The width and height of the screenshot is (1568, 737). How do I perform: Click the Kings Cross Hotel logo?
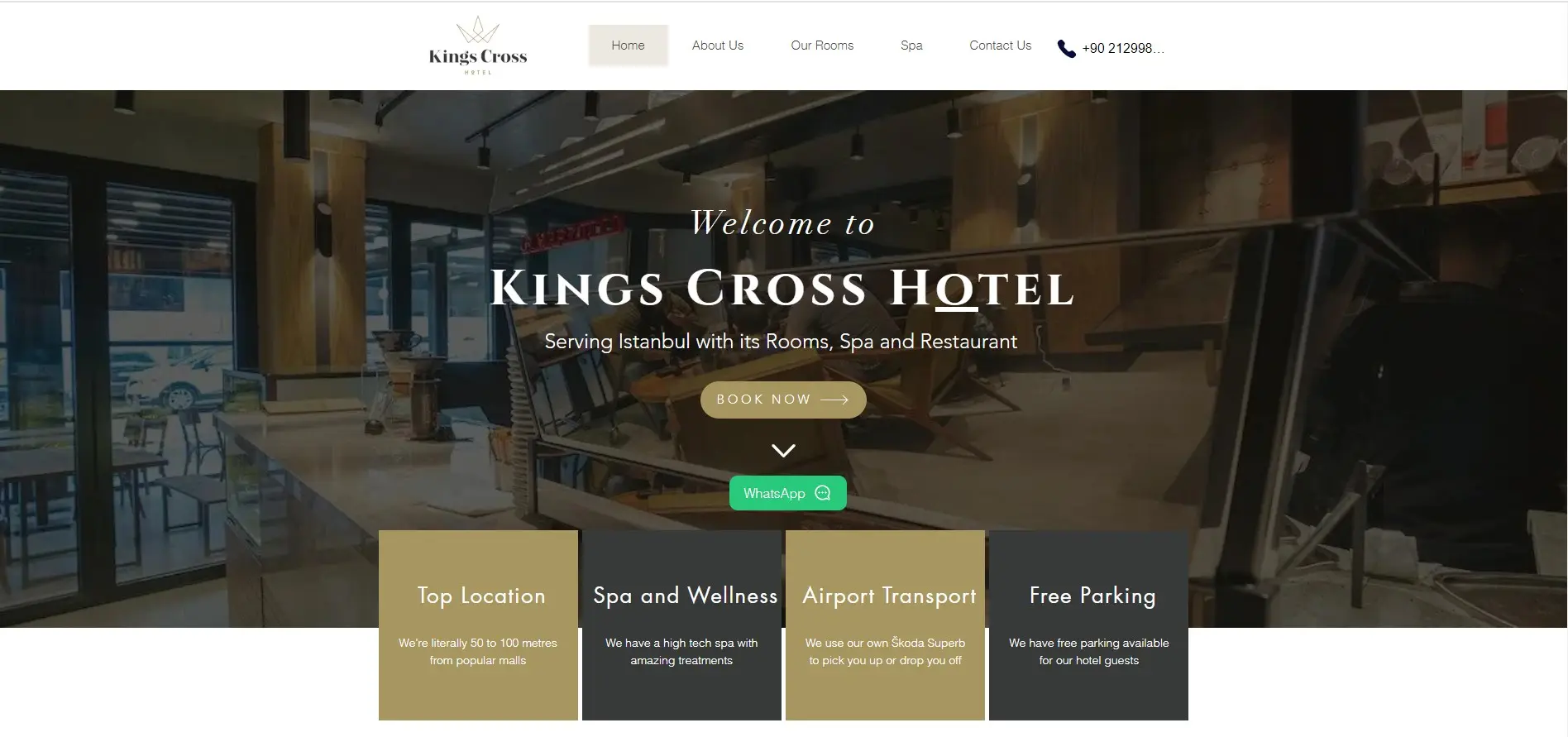pos(478,45)
